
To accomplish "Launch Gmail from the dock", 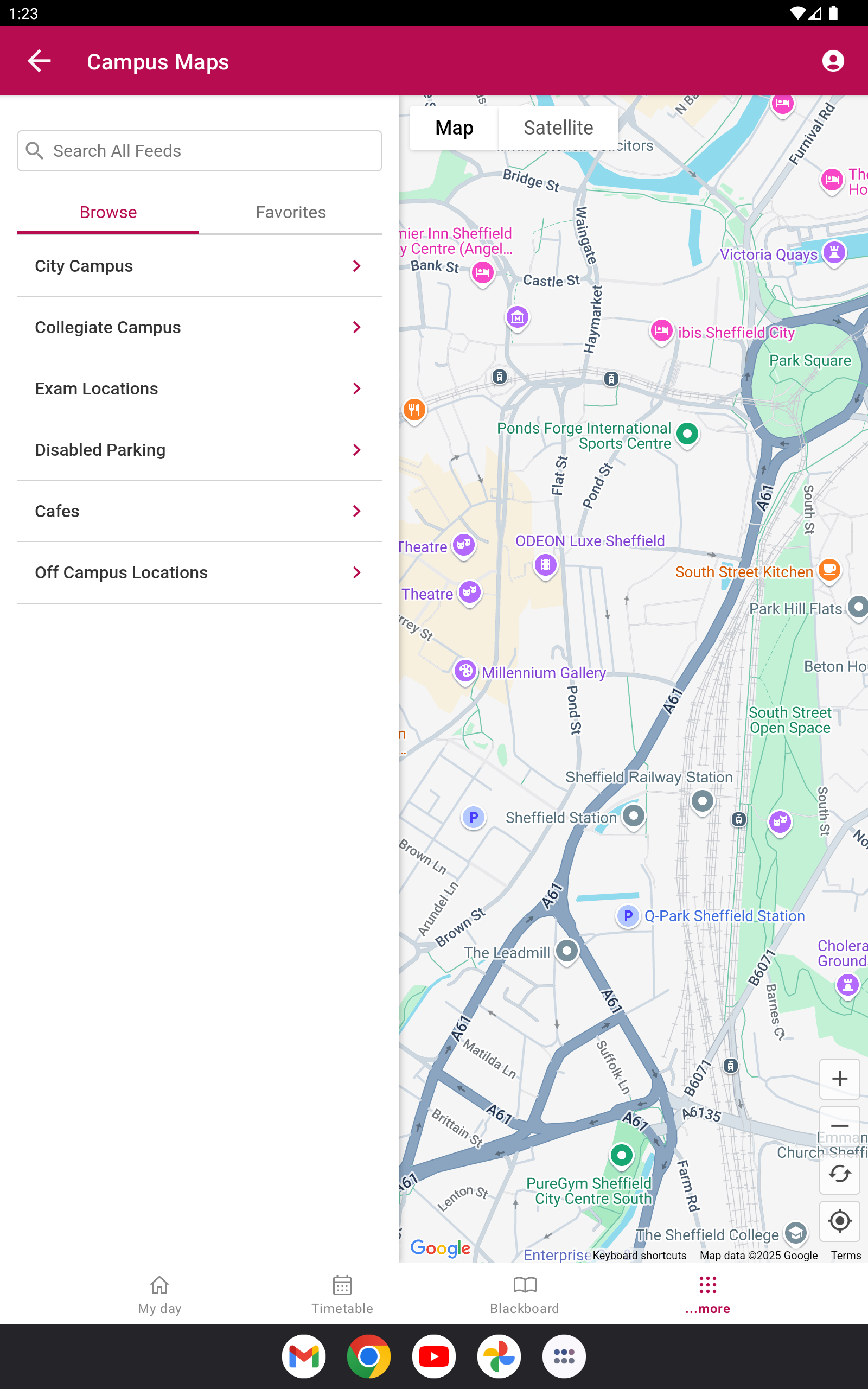I will pyautogui.click(x=304, y=1356).
